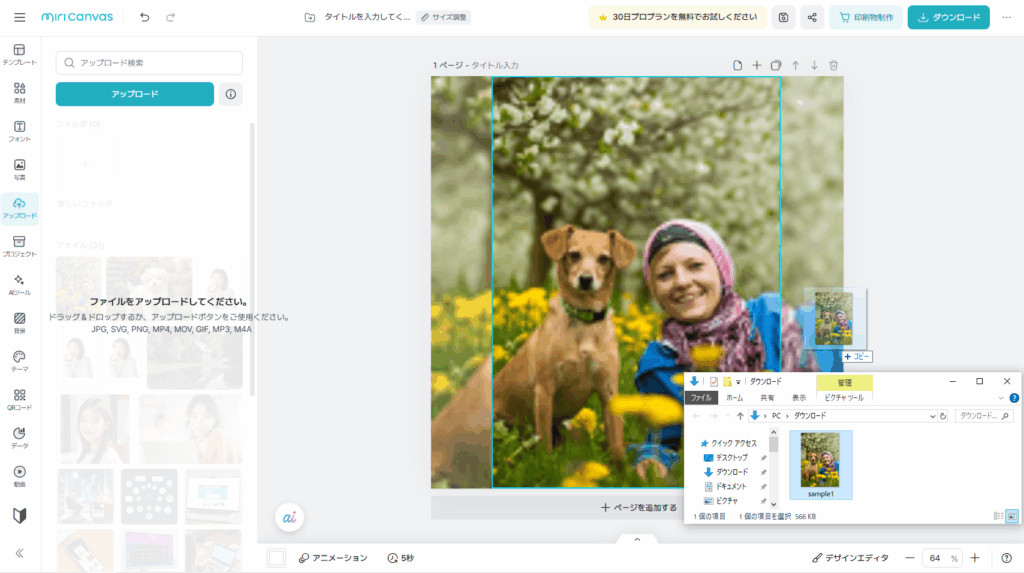Expand the Explorer ribbon chevron
The height and width of the screenshot is (573, 1024).
coord(1000,398)
